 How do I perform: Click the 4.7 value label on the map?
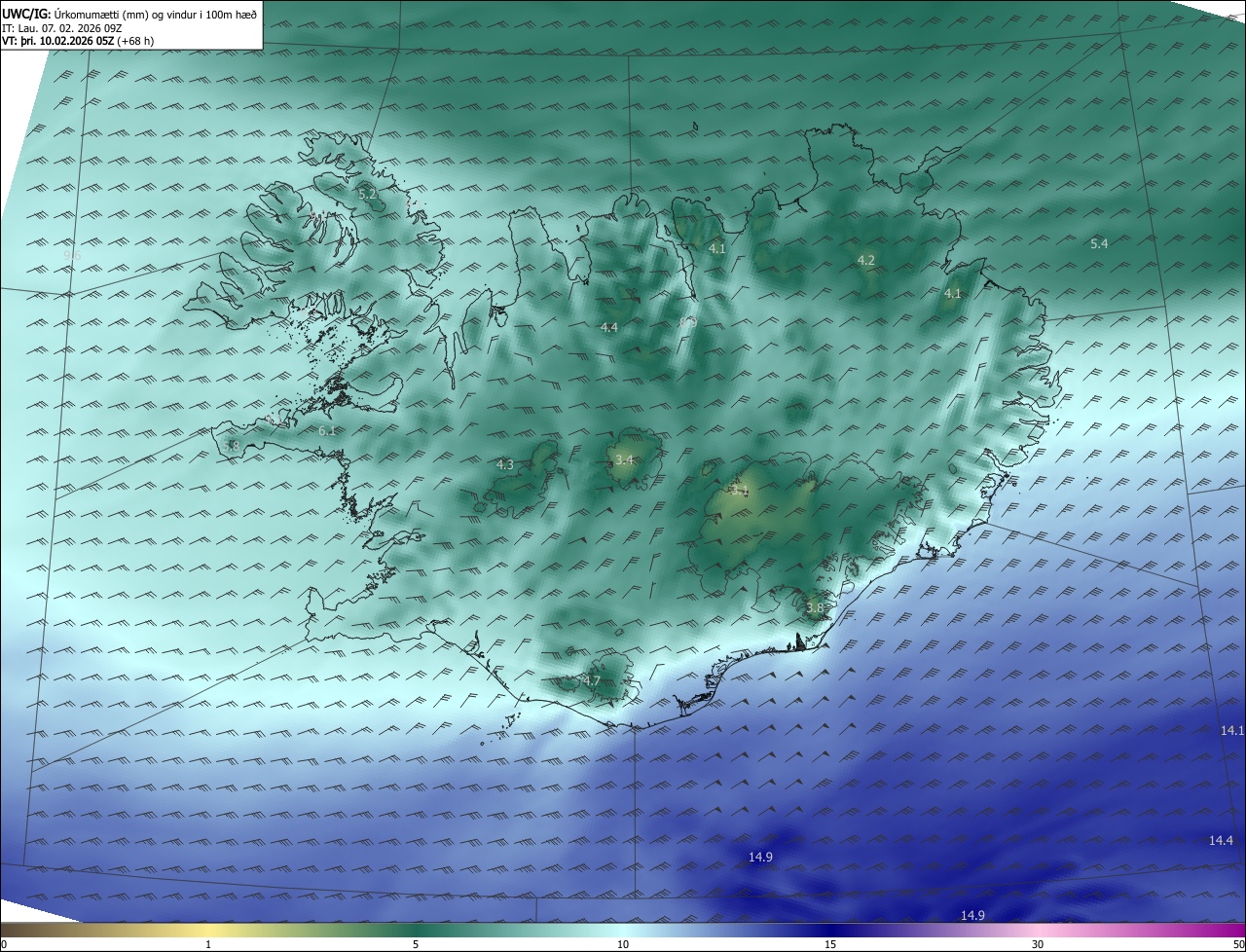point(592,680)
